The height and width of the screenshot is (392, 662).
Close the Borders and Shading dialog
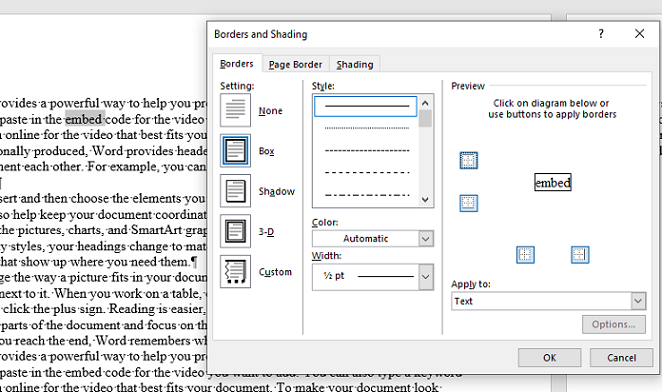click(x=639, y=34)
